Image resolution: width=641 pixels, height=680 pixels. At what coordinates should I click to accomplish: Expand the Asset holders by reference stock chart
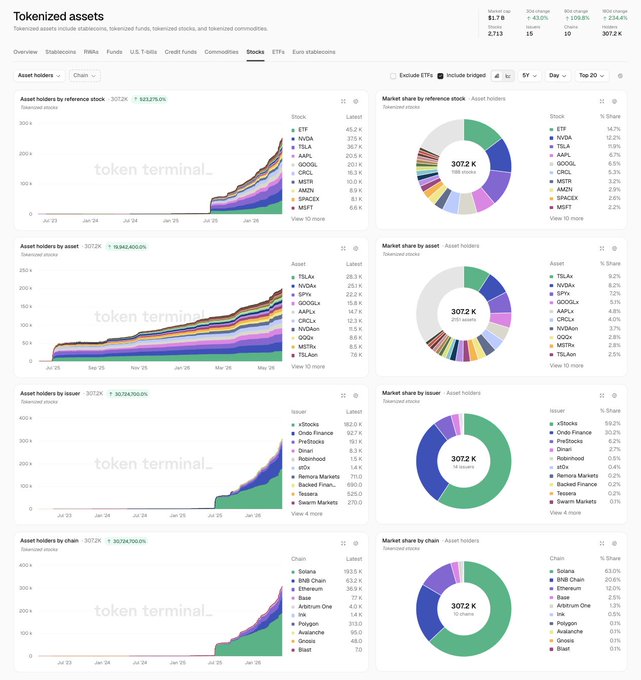[343, 101]
